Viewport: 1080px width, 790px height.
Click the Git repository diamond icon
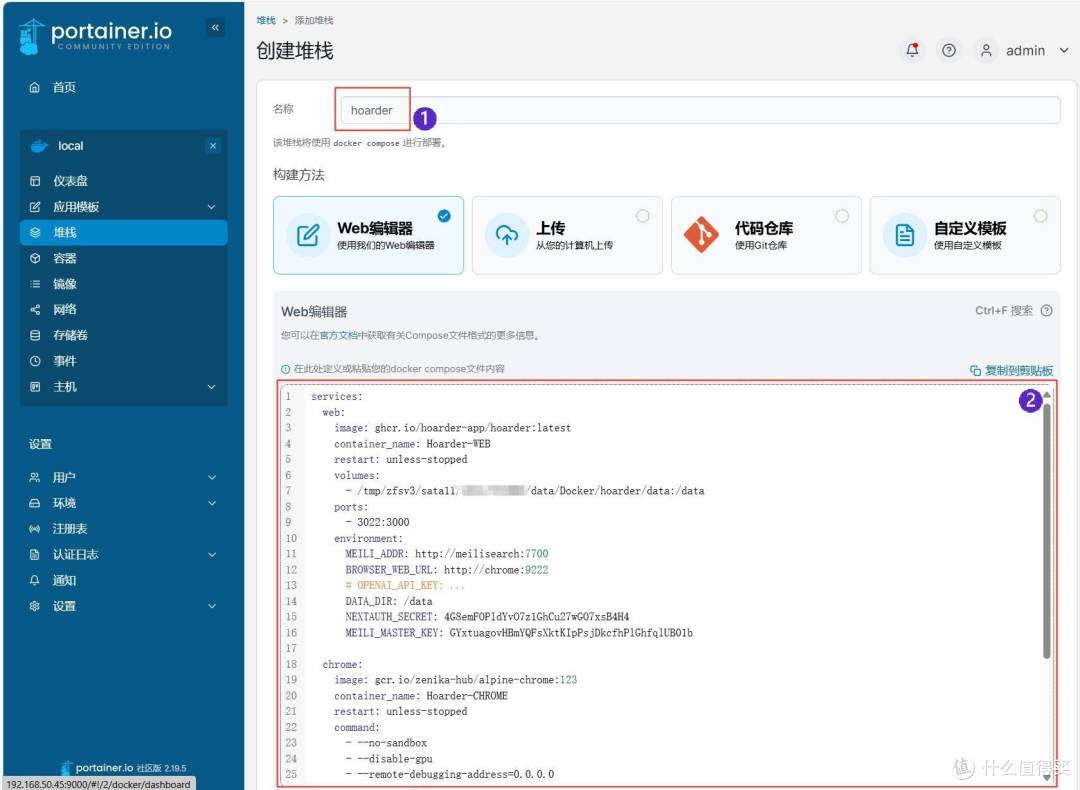pyautogui.click(x=701, y=235)
